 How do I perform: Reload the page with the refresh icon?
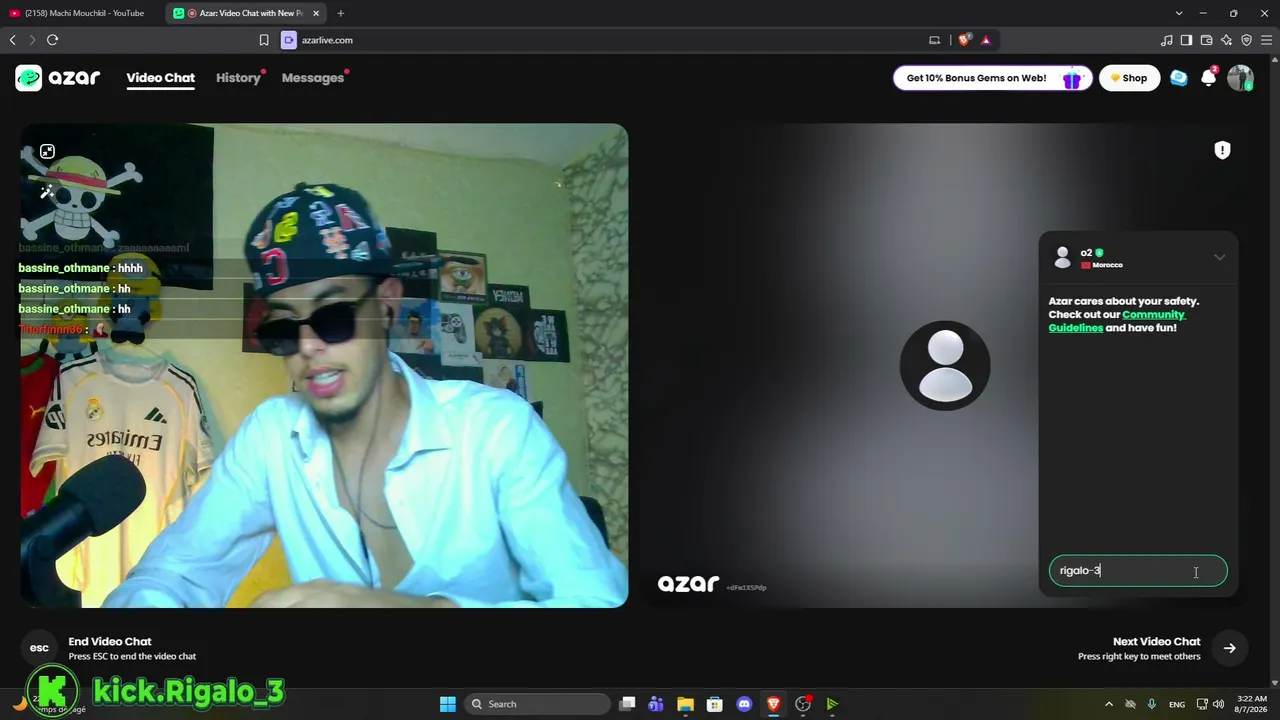(x=52, y=40)
